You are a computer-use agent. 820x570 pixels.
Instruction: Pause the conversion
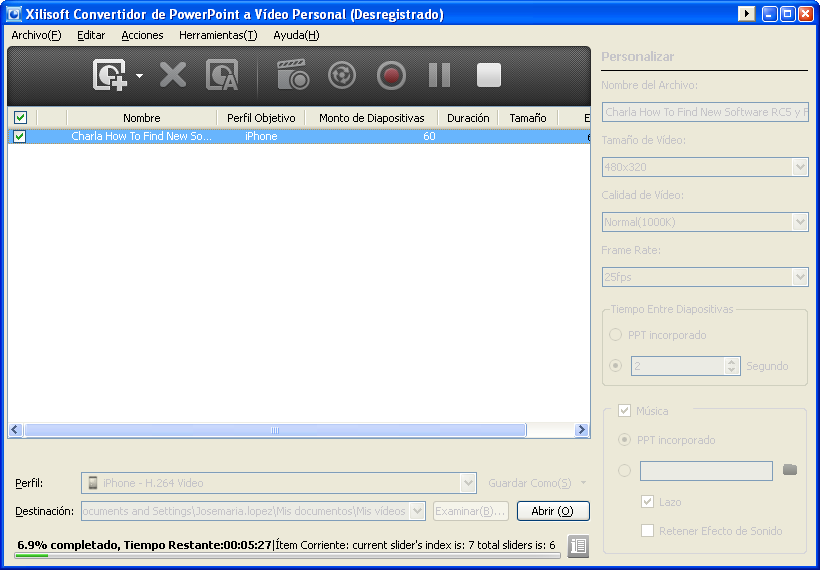pyautogui.click(x=439, y=75)
